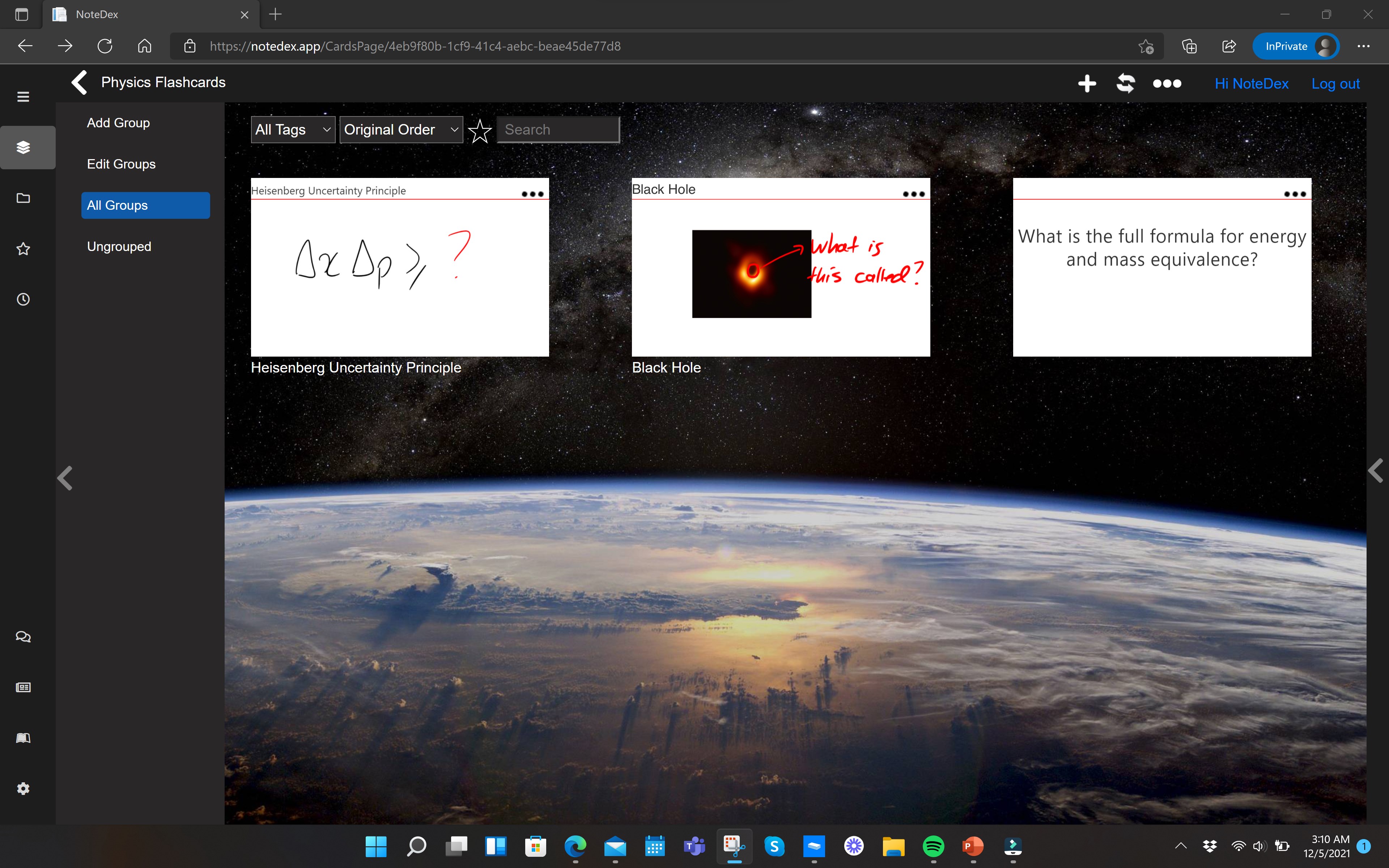Select the All Groups item

pos(145,205)
